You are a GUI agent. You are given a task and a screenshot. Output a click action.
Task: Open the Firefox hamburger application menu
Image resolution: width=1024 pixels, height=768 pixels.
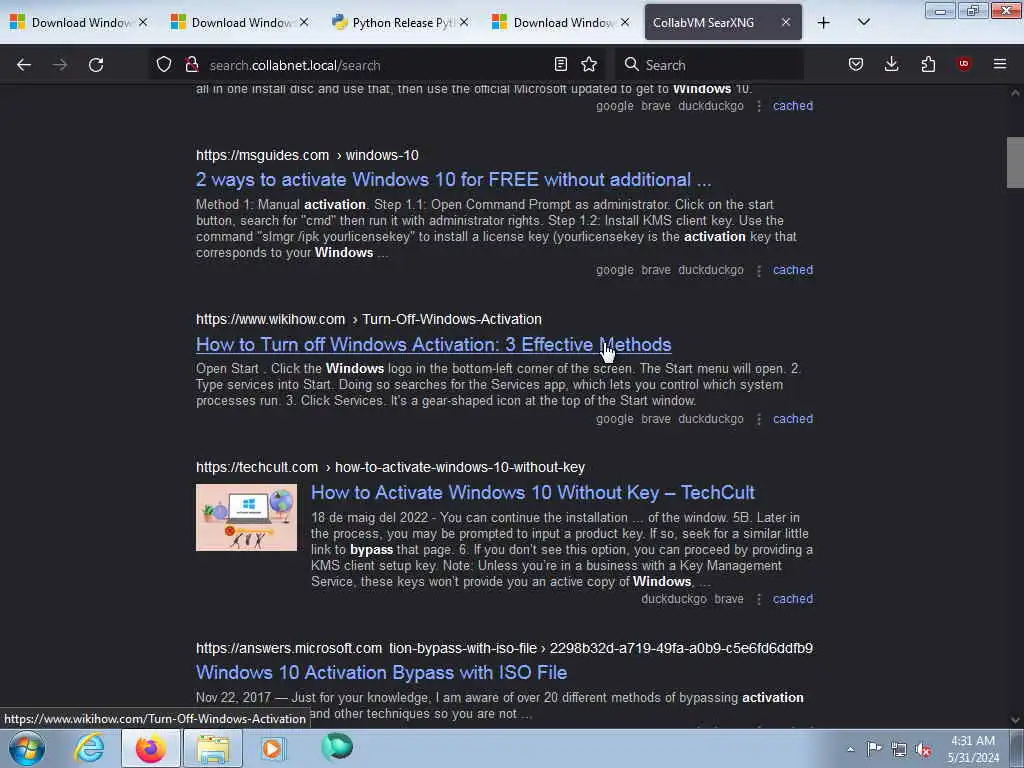click(1000, 64)
